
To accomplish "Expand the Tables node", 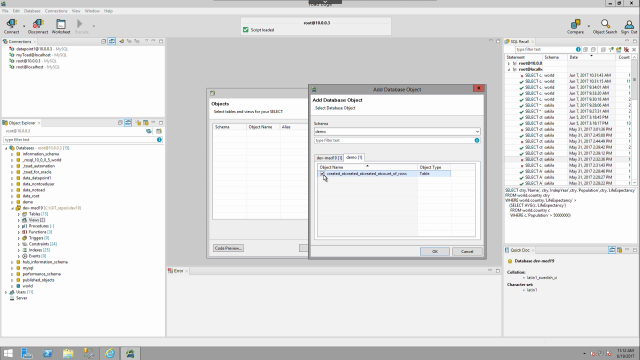I will (18, 214).
